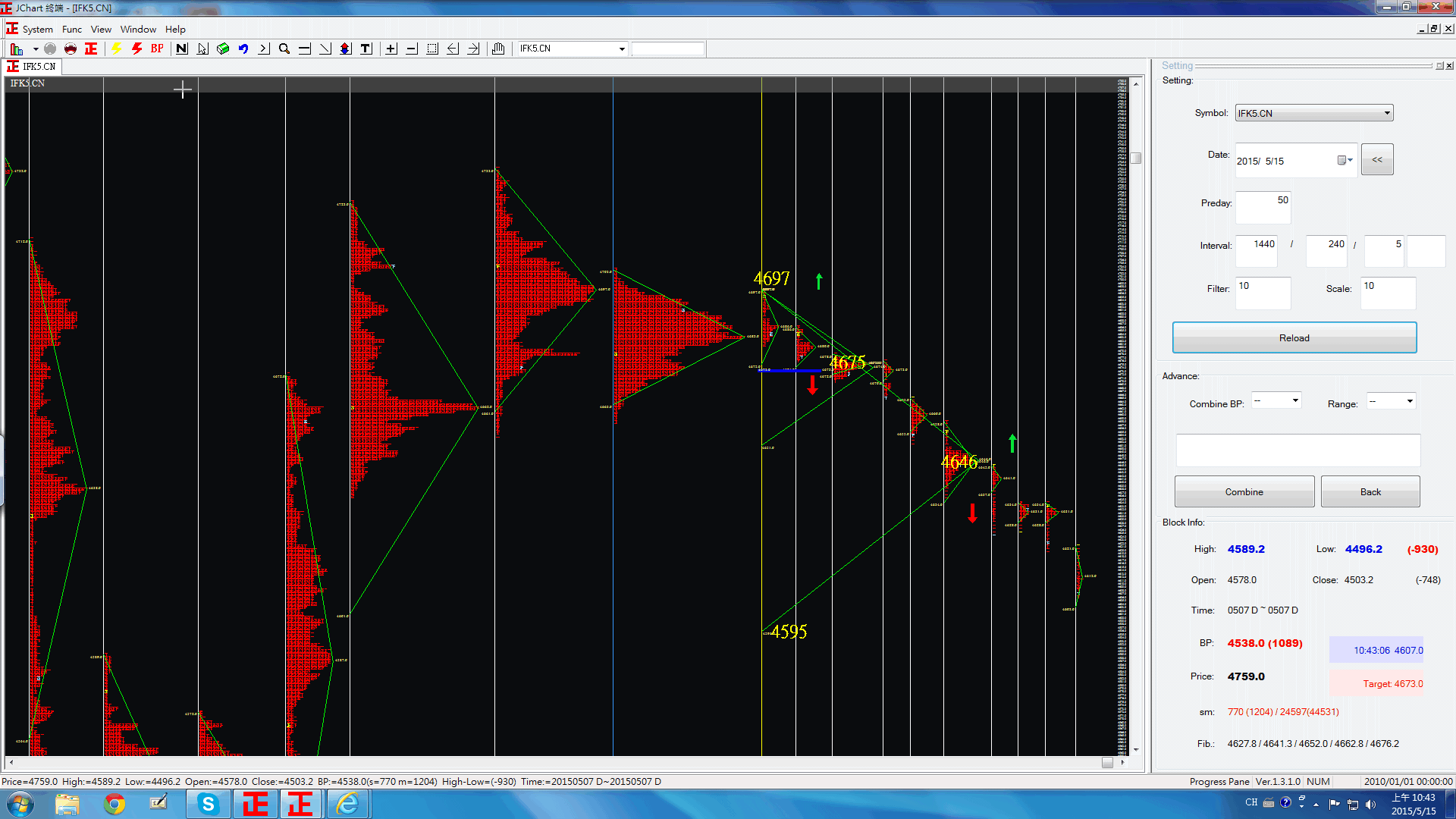Click the bar chart icon in toolbar

point(17,49)
